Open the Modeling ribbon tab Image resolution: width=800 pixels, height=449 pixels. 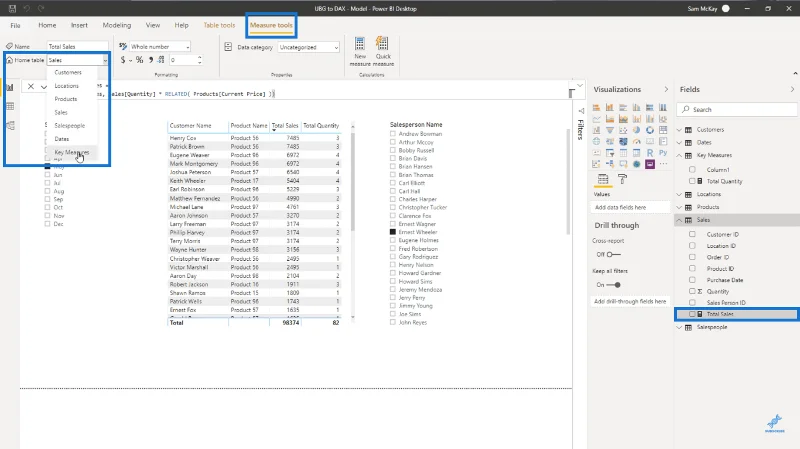point(116,25)
